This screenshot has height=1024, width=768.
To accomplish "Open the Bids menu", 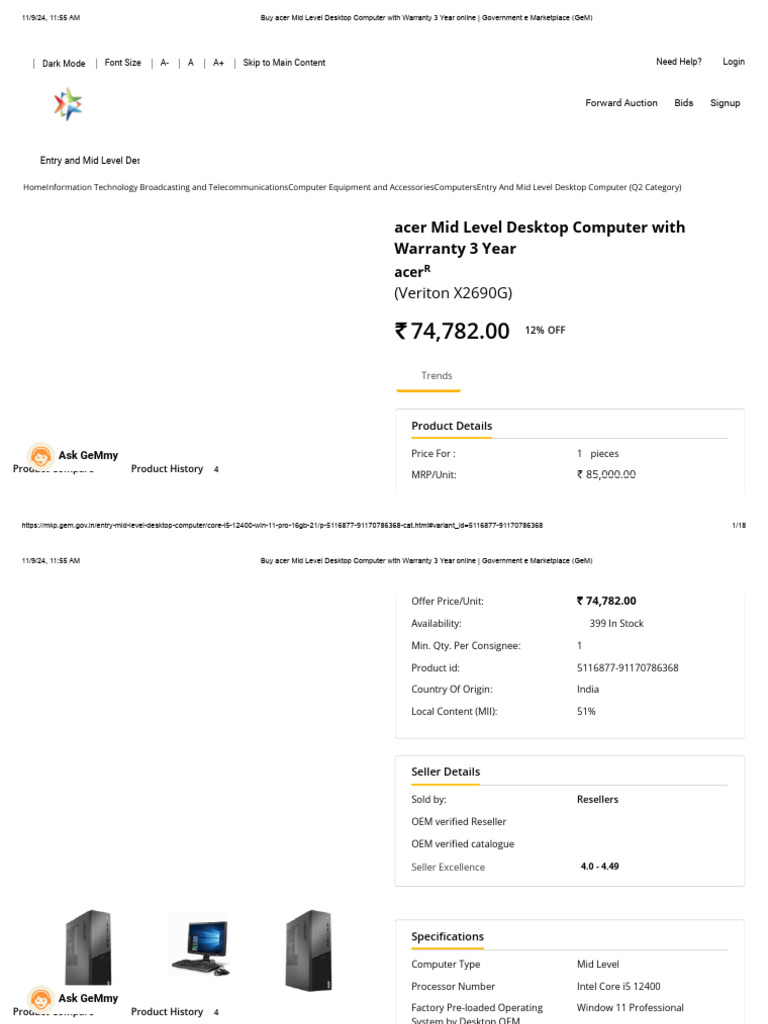I will click(683, 103).
